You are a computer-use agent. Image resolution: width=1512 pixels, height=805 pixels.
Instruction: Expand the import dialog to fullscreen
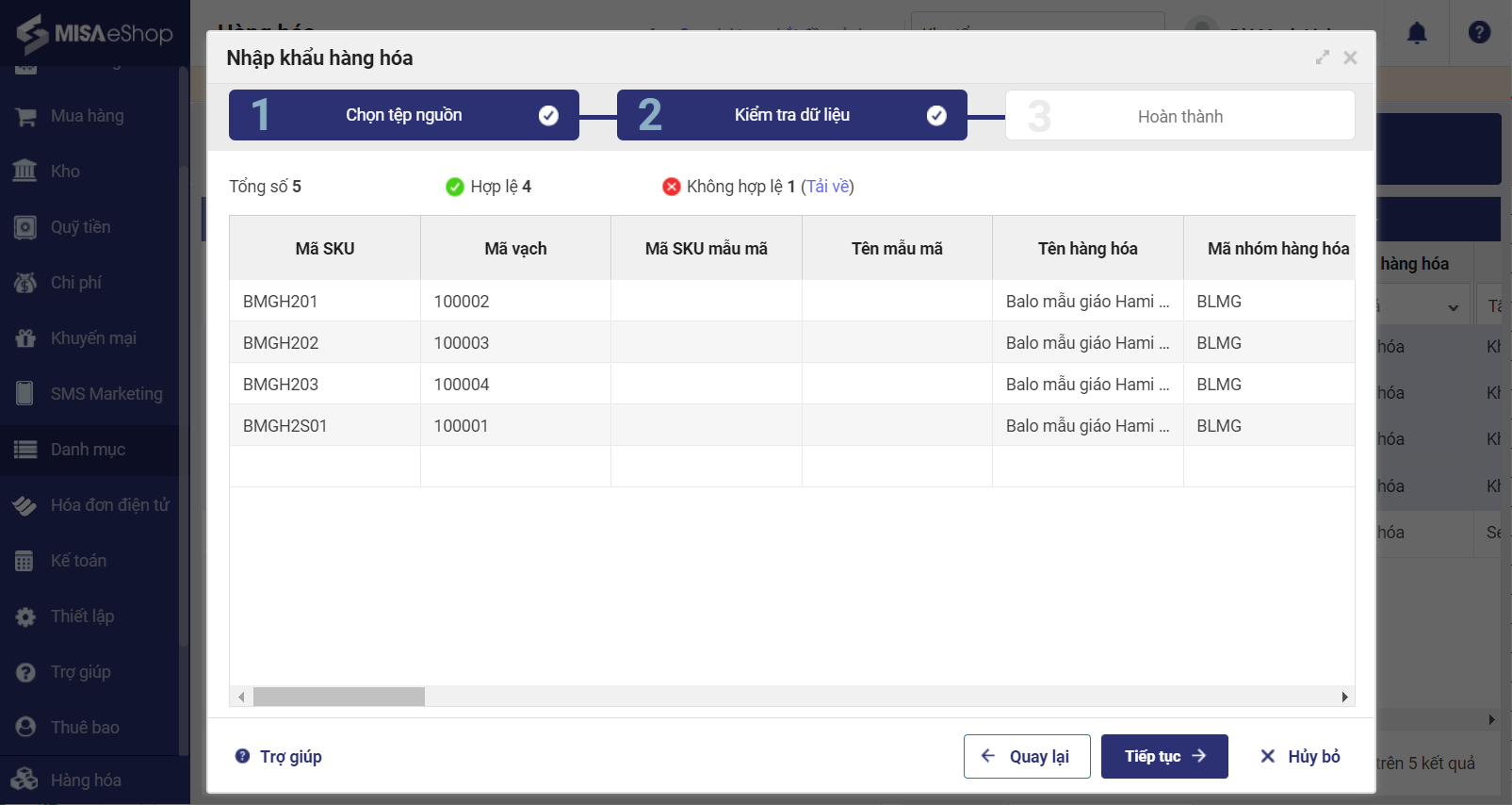click(1323, 57)
